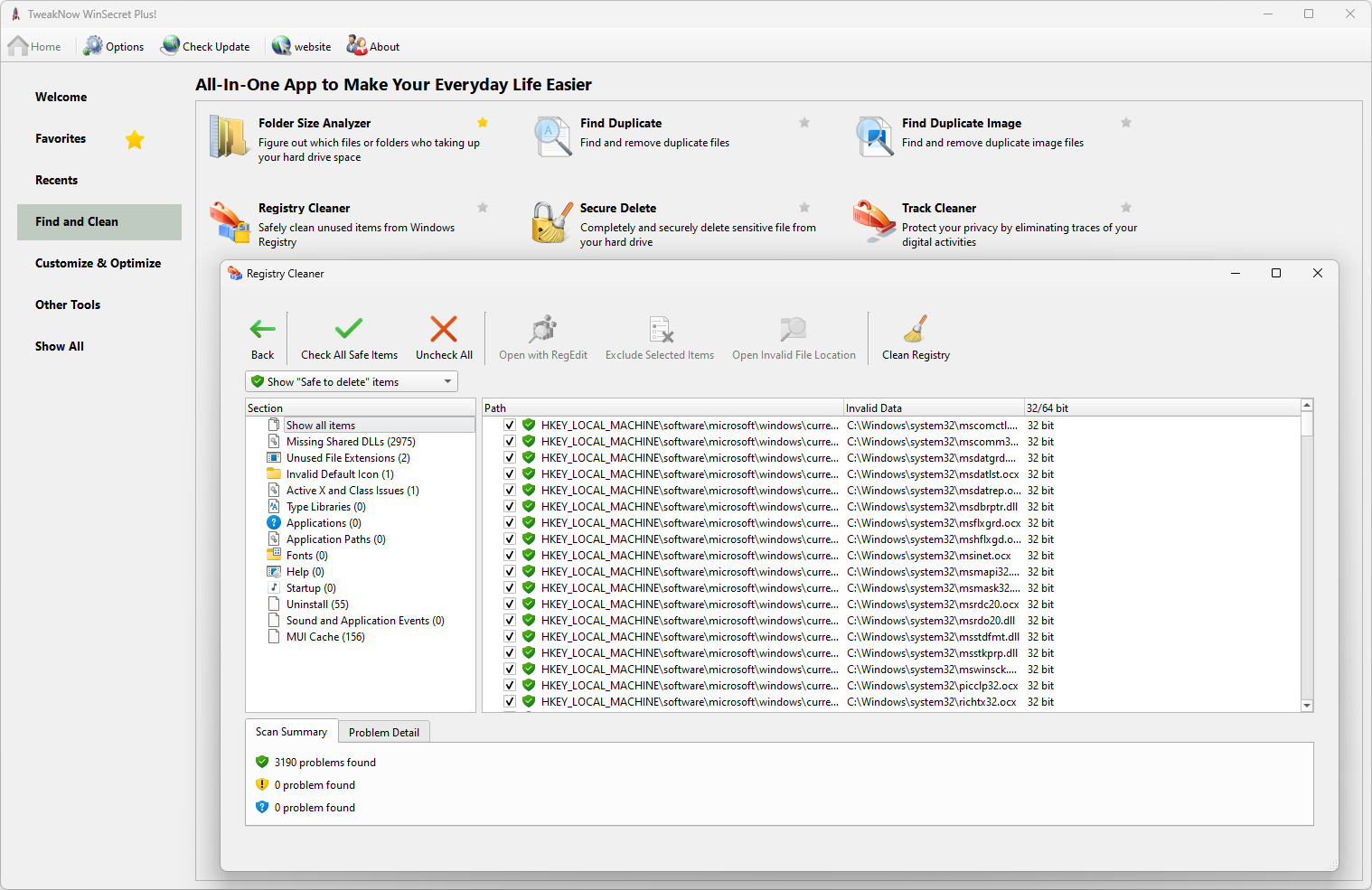The width and height of the screenshot is (1372, 890).
Task: Click Check All Safe Items checkmark
Action: 349,329
